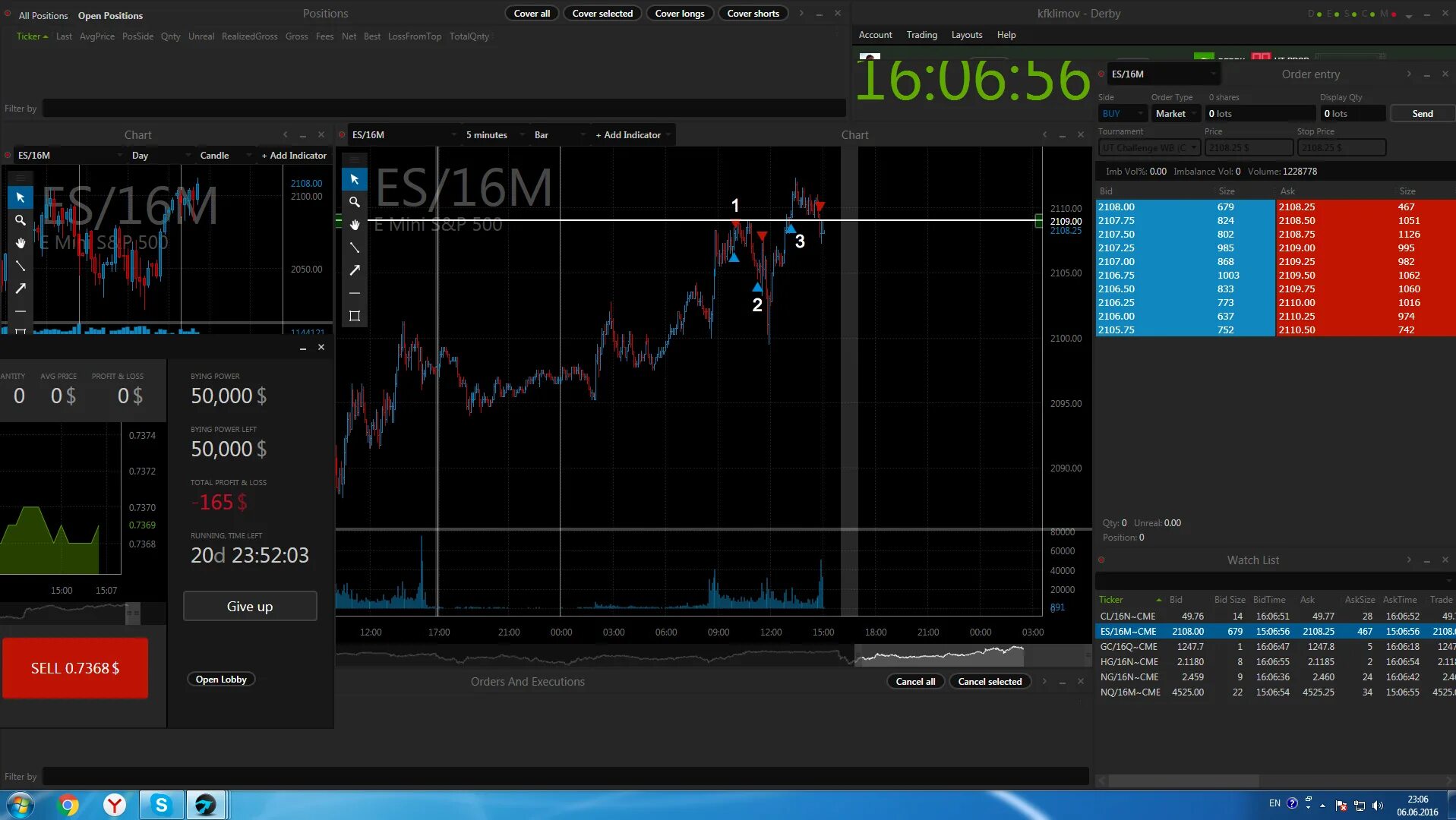The width and height of the screenshot is (1456, 820).
Task: Click the Positions Filter by field
Action: (444, 109)
